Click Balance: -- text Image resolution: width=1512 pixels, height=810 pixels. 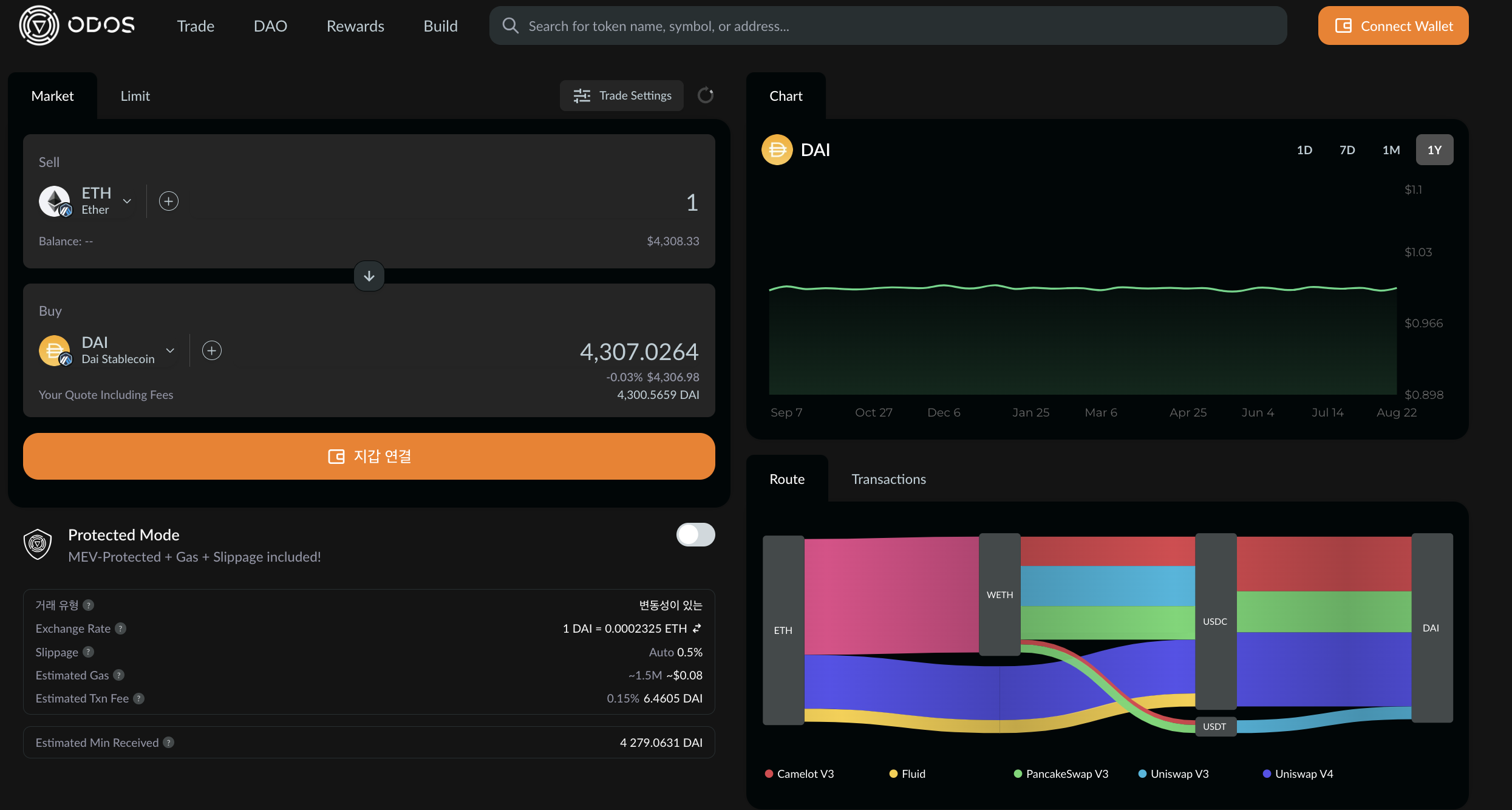pyautogui.click(x=66, y=241)
